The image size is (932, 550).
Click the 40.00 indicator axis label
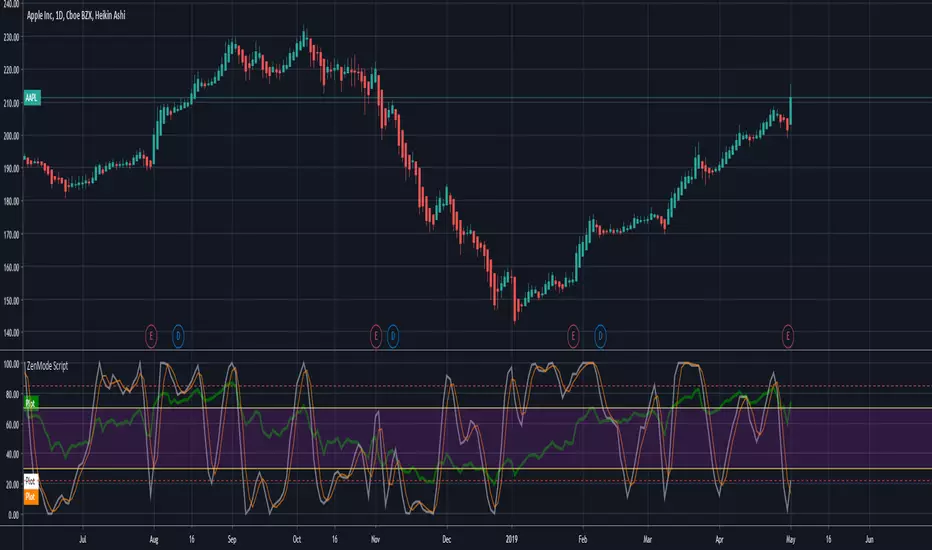coord(12,454)
